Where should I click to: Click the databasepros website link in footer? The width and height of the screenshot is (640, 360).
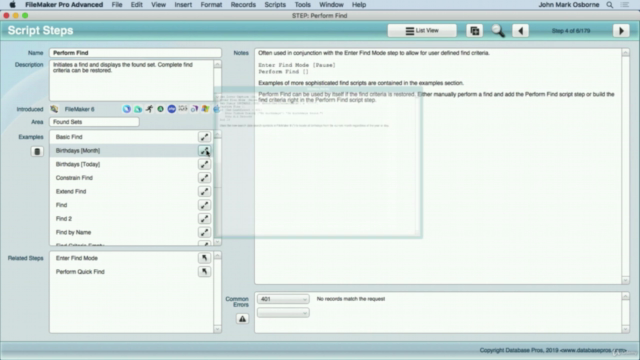594,350
